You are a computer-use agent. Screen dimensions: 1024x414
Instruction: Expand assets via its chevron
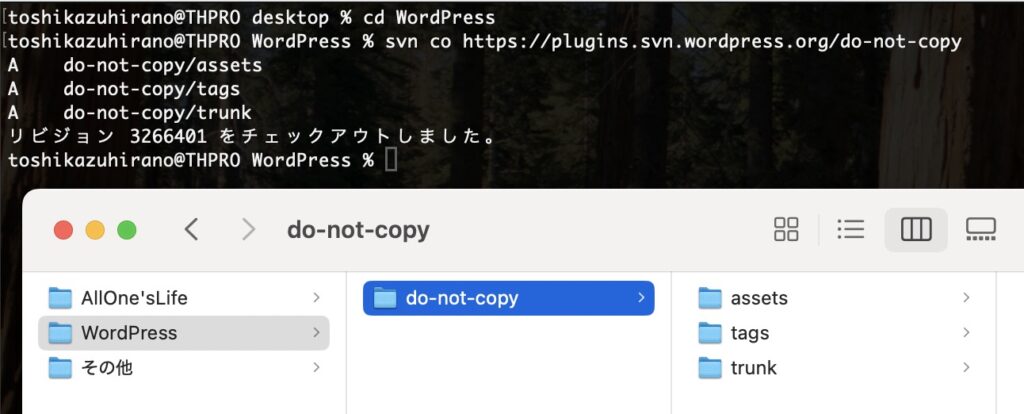click(x=966, y=298)
